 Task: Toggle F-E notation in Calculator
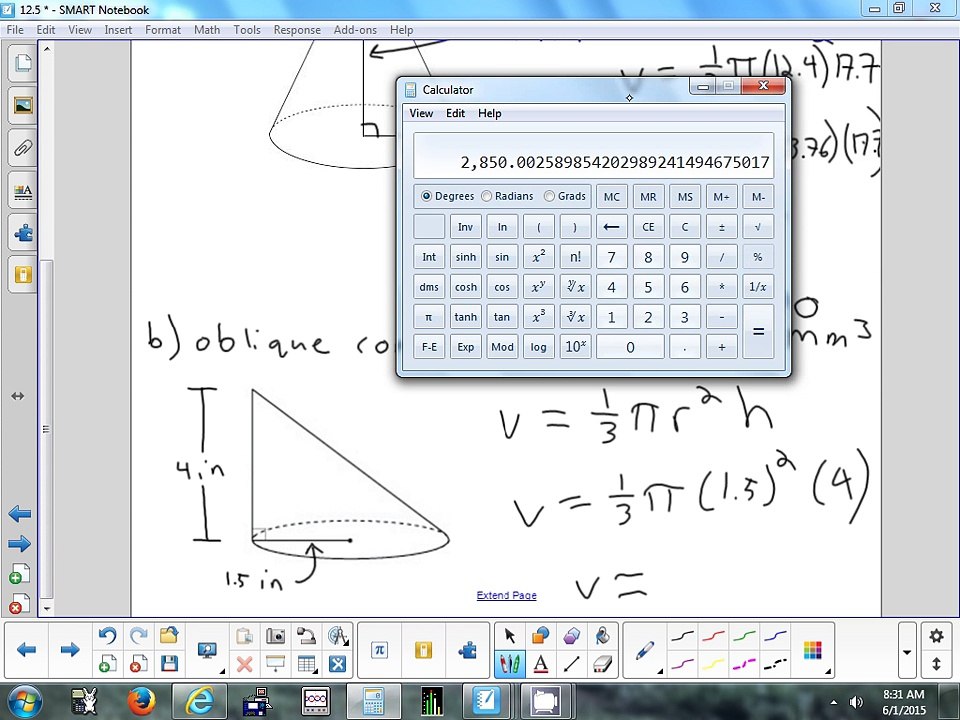[x=429, y=347]
